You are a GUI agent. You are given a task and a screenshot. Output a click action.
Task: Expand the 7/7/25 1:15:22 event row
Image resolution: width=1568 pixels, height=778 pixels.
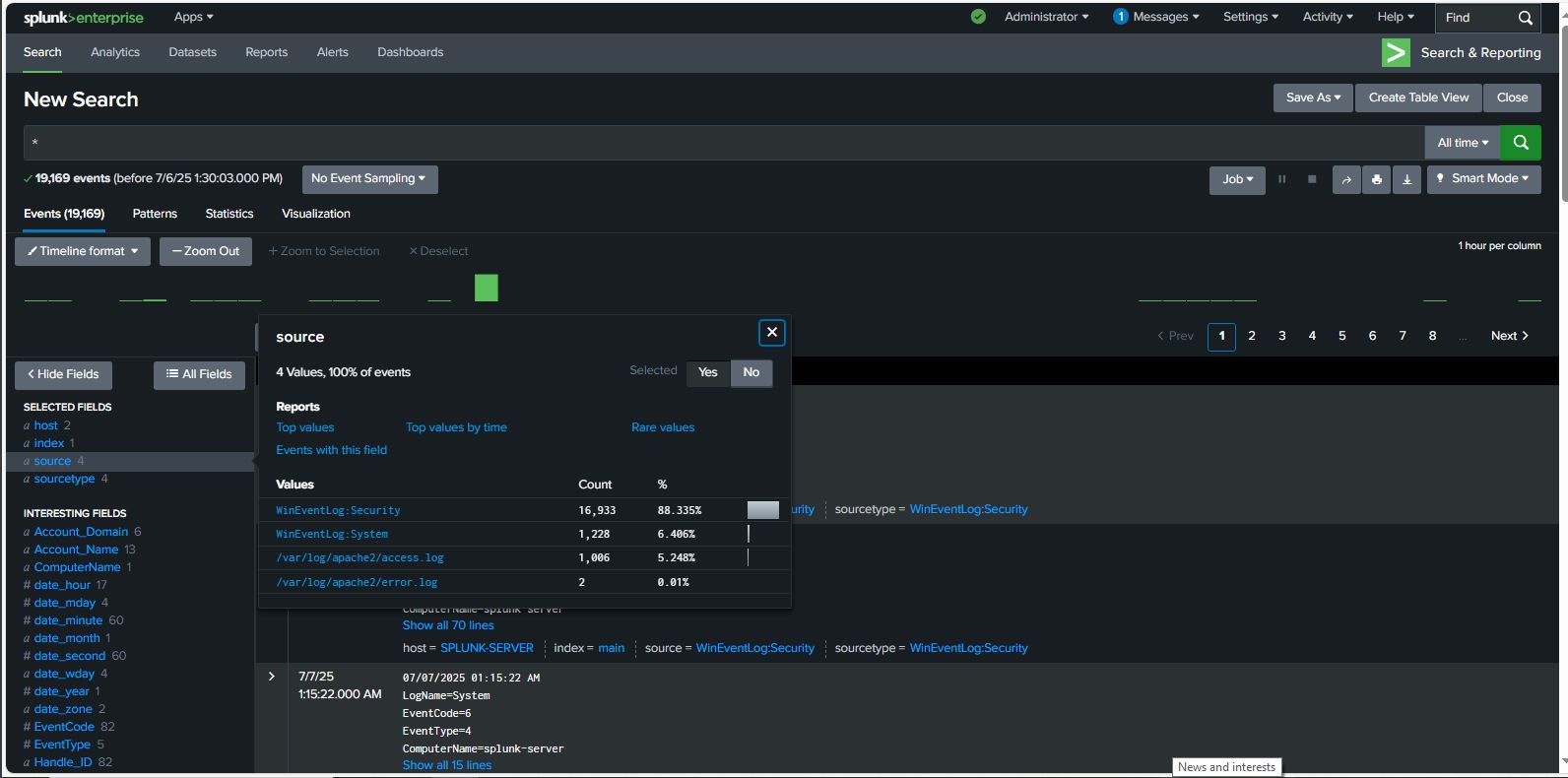[x=272, y=677]
